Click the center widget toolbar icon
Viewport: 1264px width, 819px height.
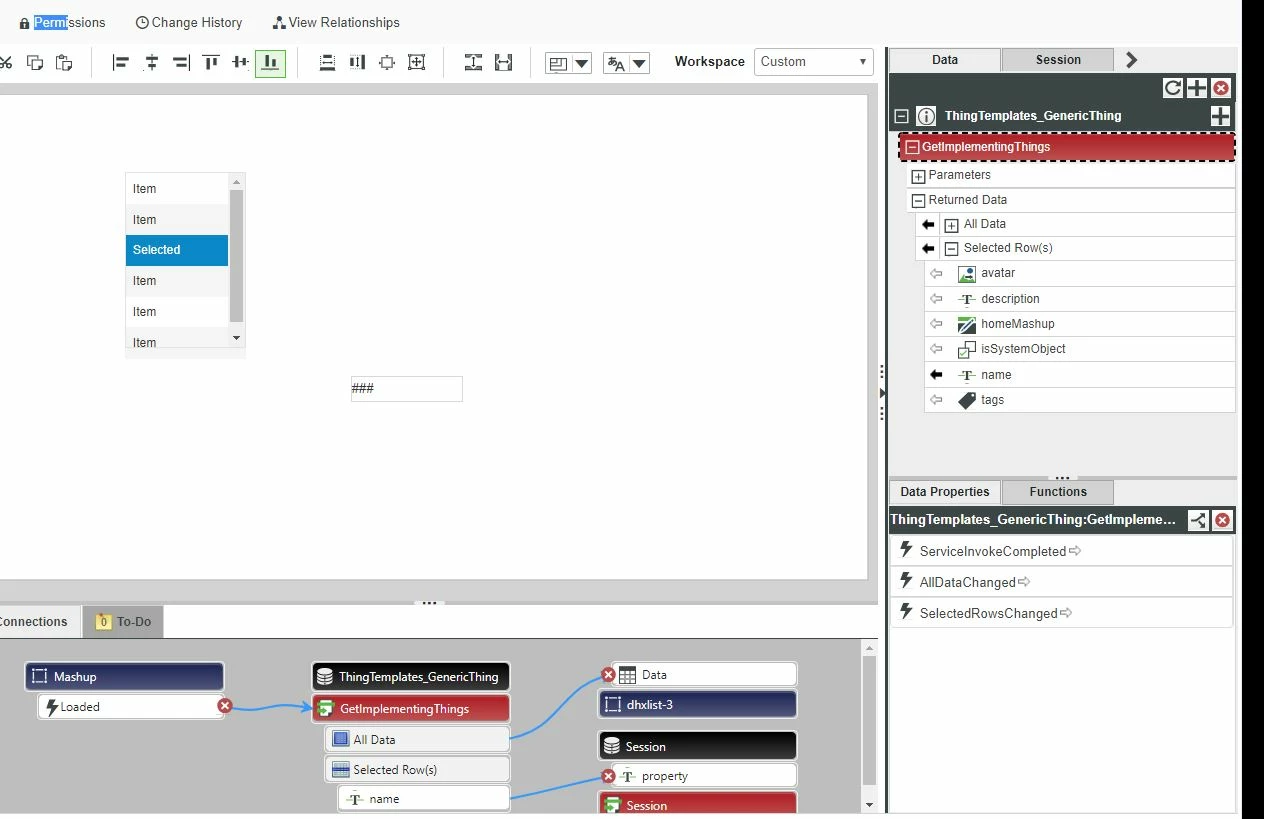(x=387, y=62)
